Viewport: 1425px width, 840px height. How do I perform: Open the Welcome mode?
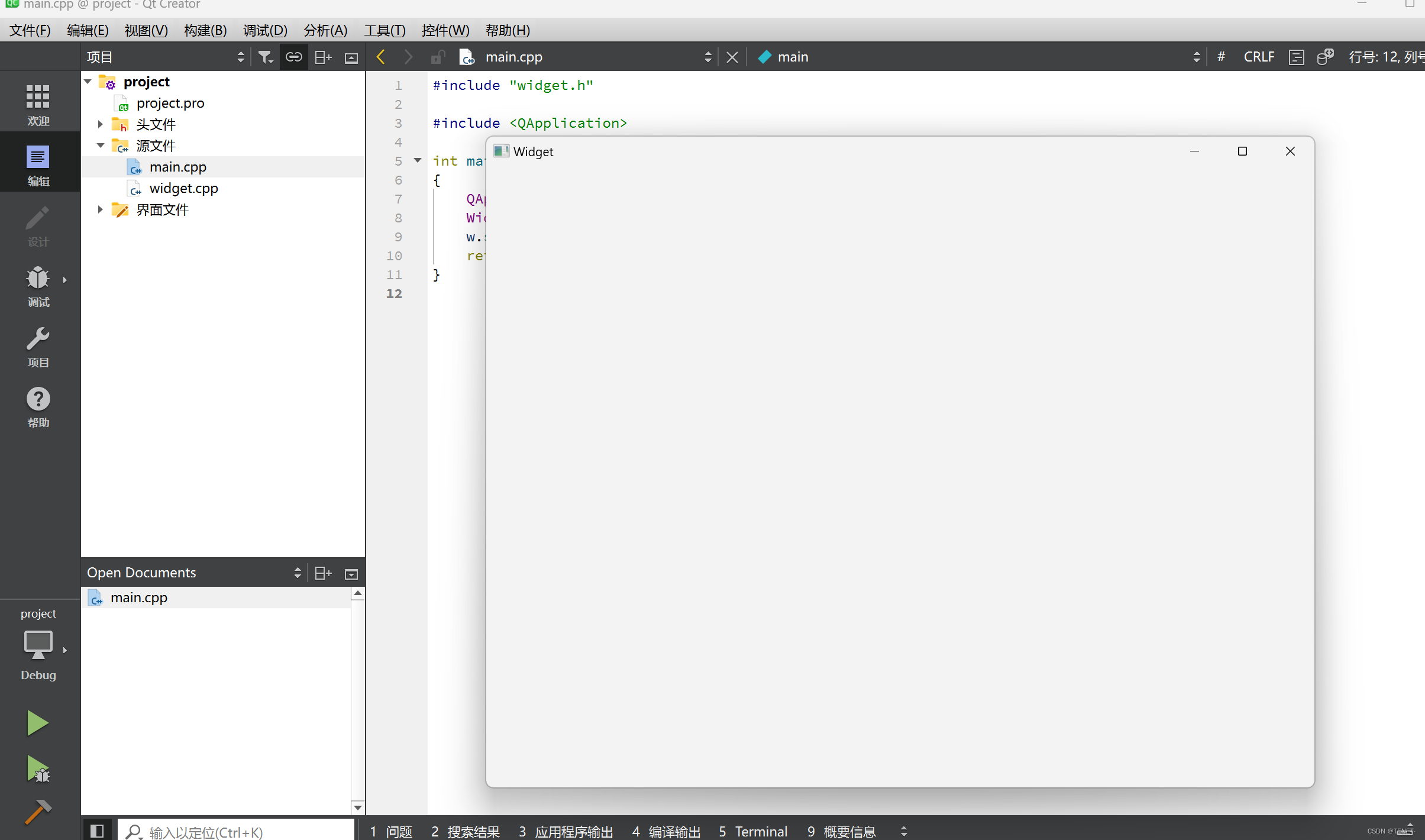[x=38, y=104]
